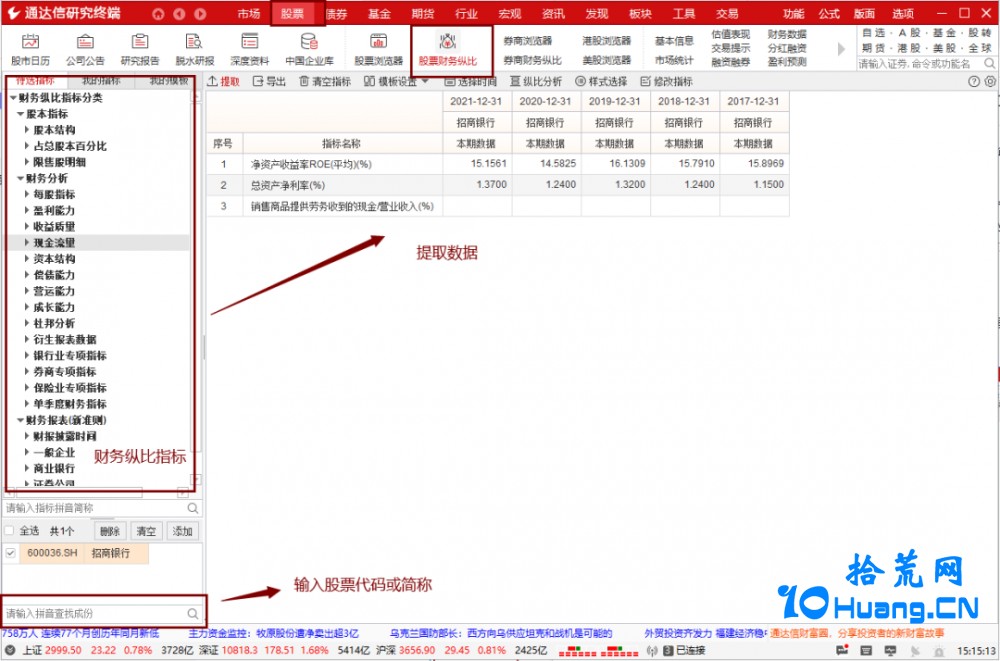This screenshot has height=661, width=1000.
Task: Toggle the 全选 select-all checkbox
Action: [9, 530]
